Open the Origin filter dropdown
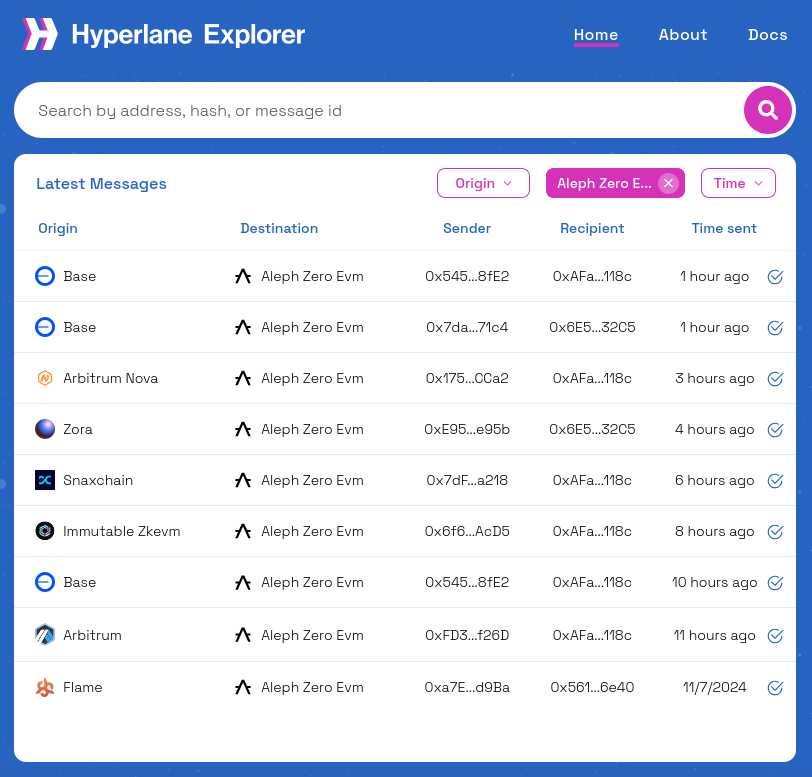Viewport: 812px width, 777px height. (x=483, y=183)
